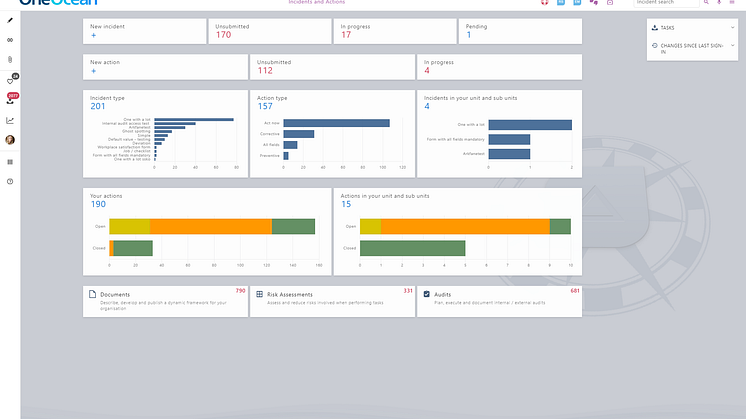Expand the Changes since last sign-in chevron
Image resolution: width=746 pixels, height=419 pixels.
733,46
